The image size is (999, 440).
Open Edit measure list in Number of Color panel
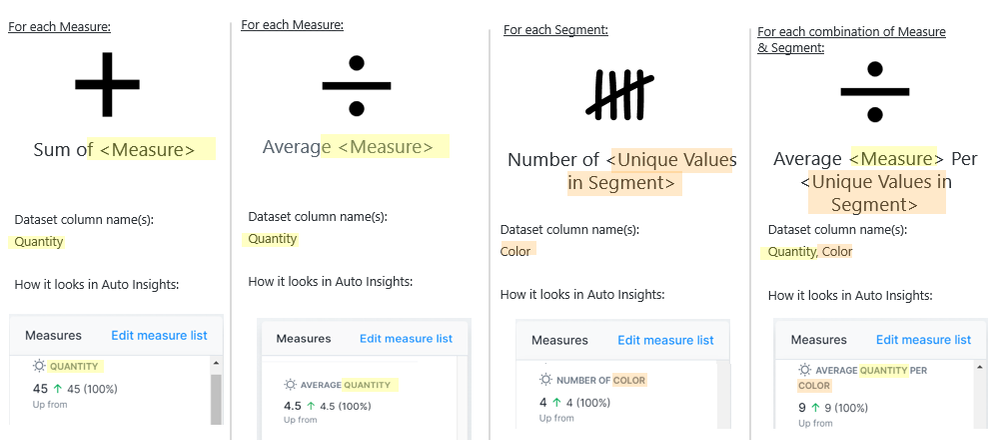click(665, 340)
